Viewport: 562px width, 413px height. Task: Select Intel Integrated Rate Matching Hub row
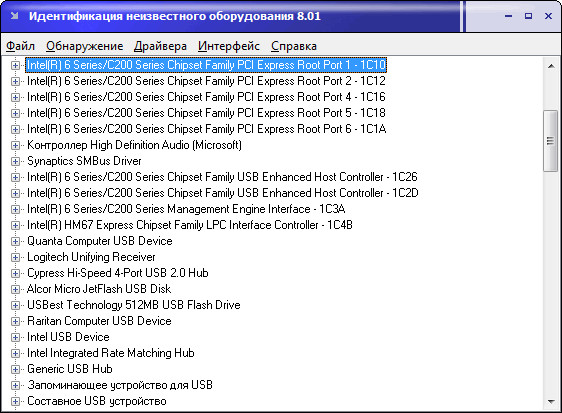point(111,353)
